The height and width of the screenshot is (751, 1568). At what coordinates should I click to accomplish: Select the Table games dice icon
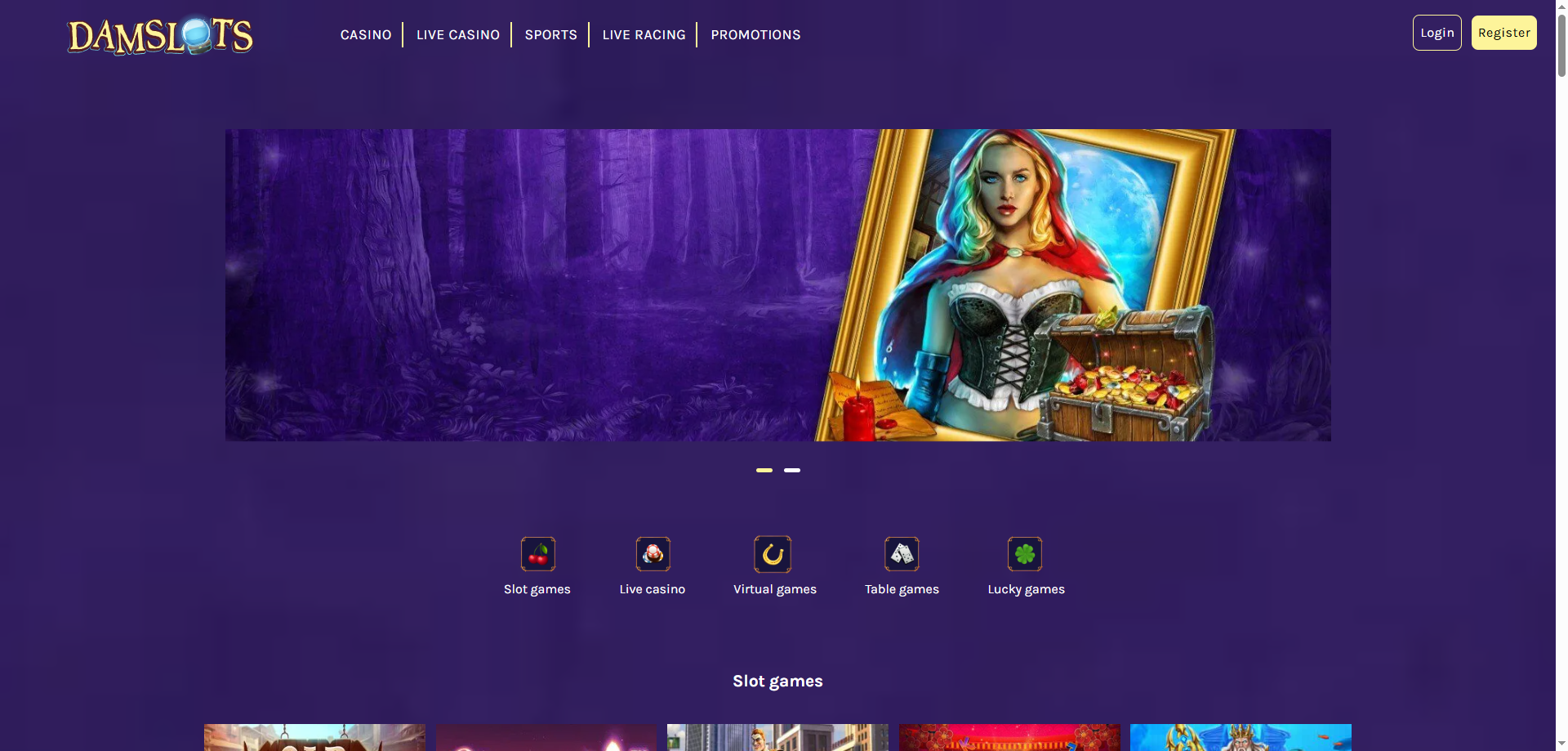point(902,554)
